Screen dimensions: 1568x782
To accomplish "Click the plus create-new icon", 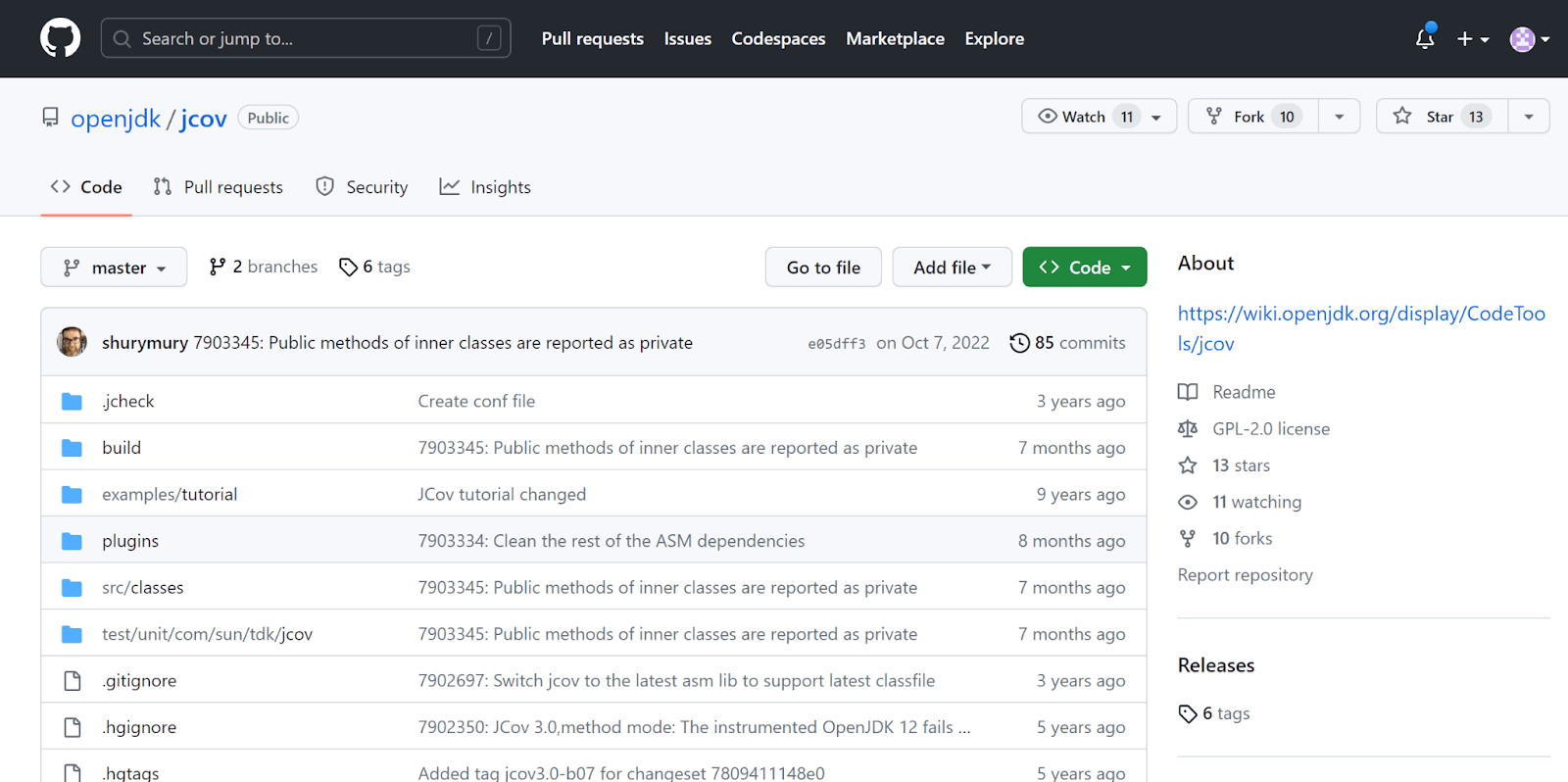I will (x=1465, y=38).
